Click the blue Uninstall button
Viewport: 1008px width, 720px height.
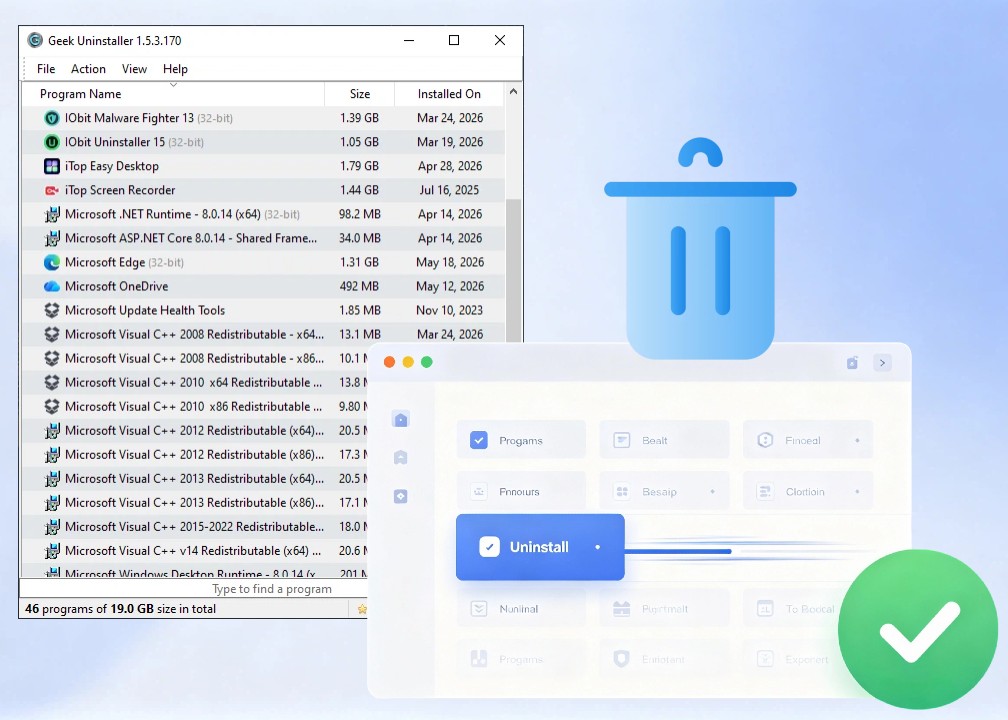click(x=540, y=547)
